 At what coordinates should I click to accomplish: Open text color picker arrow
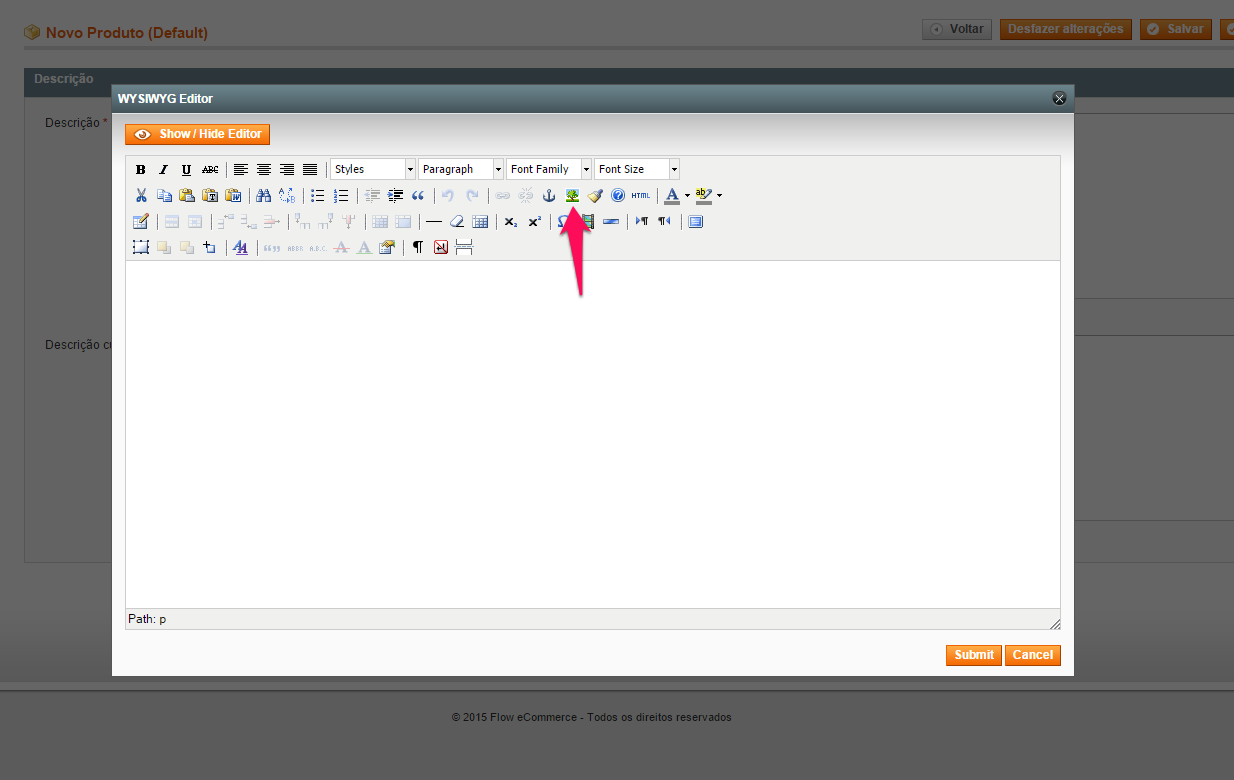pyautogui.click(x=687, y=195)
